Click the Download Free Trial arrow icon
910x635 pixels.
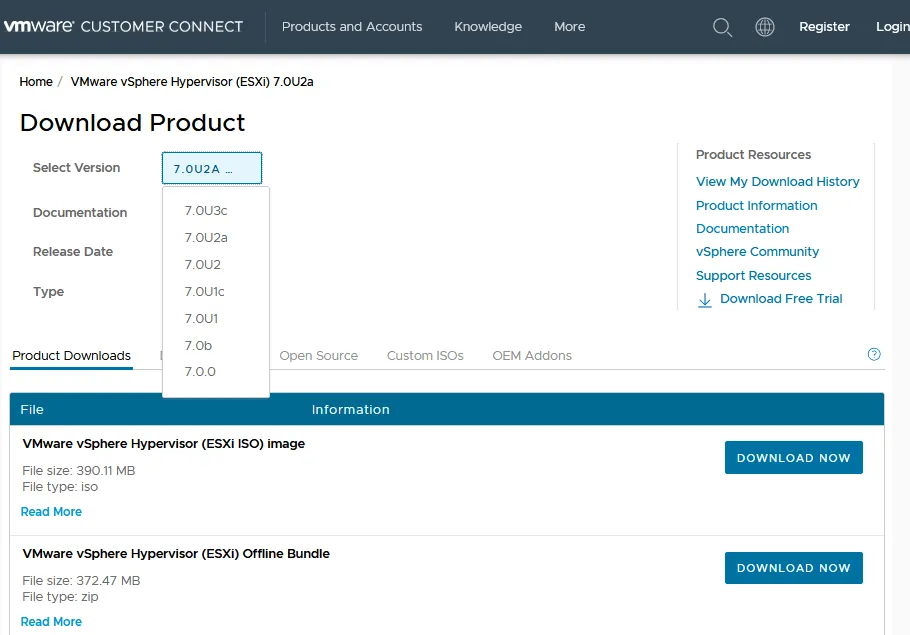click(x=705, y=299)
